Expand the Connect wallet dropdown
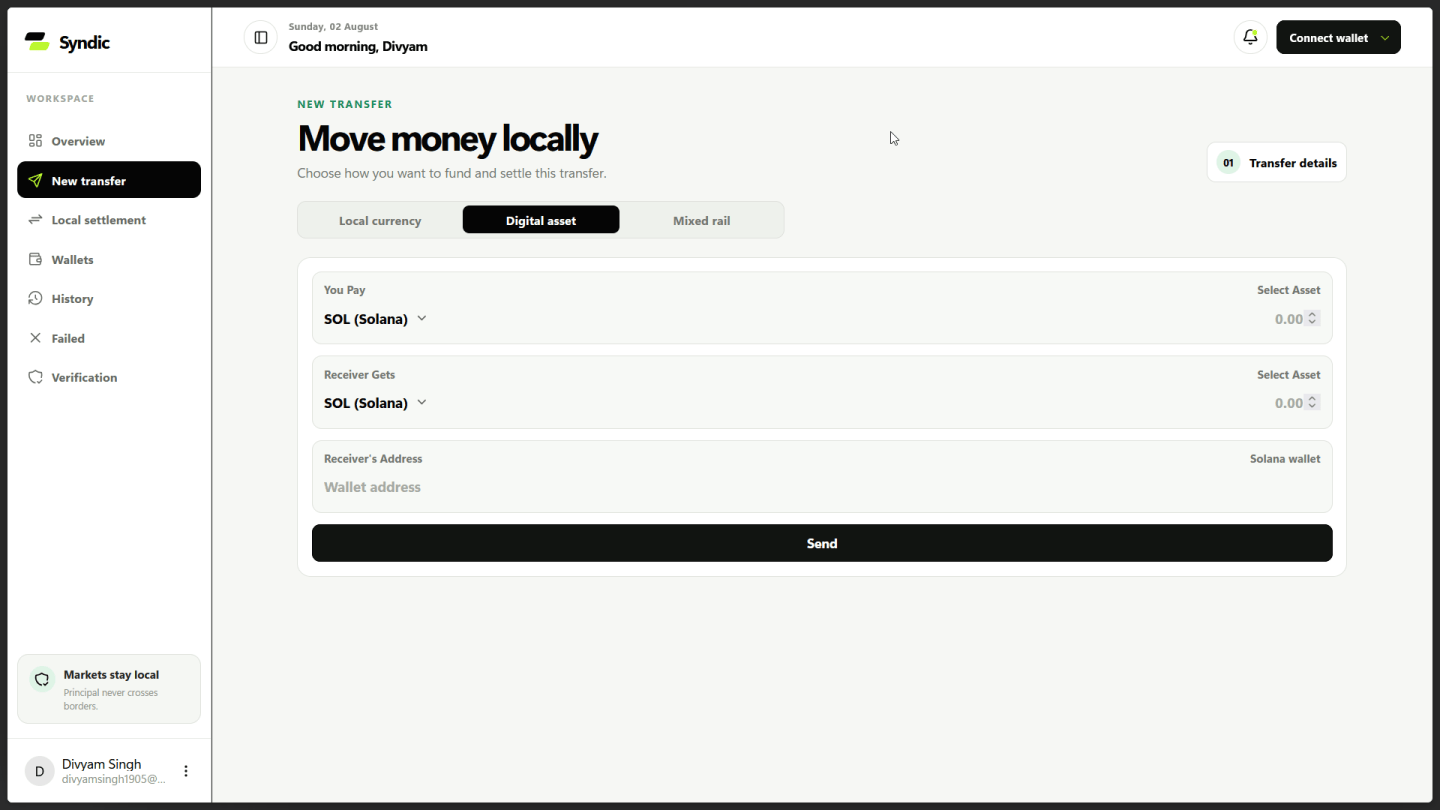Image resolution: width=1440 pixels, height=810 pixels. point(1338,38)
